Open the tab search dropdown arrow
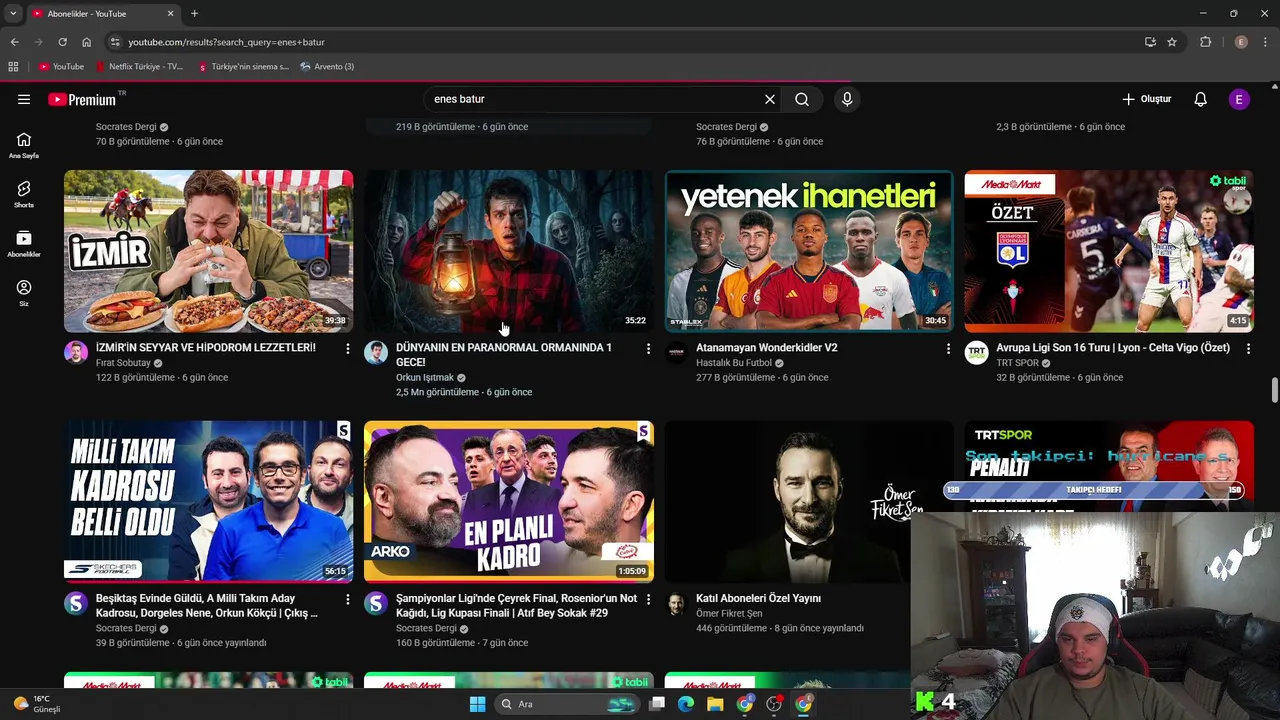 pyautogui.click(x=12, y=14)
